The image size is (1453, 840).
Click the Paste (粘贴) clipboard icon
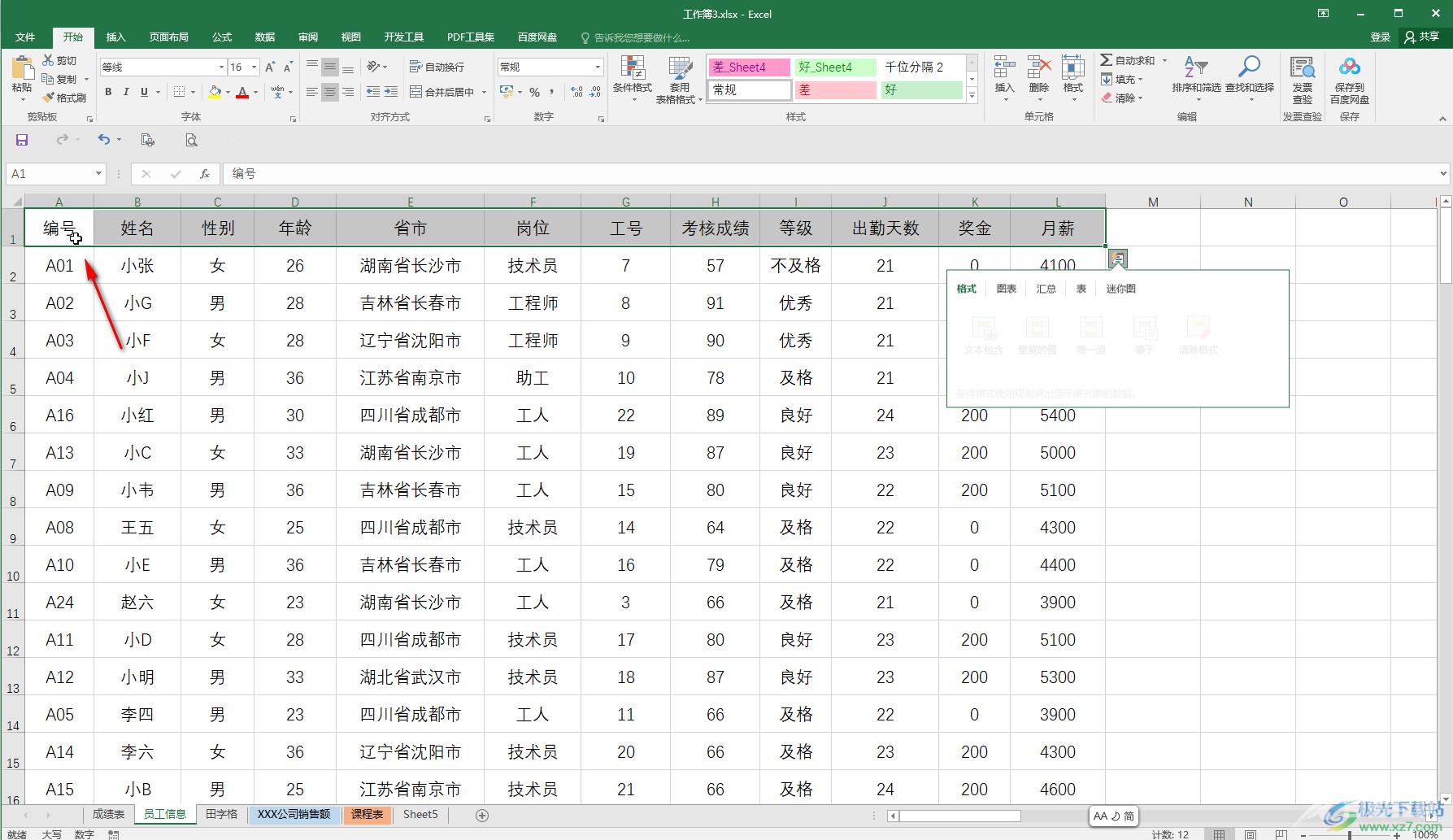(x=22, y=68)
